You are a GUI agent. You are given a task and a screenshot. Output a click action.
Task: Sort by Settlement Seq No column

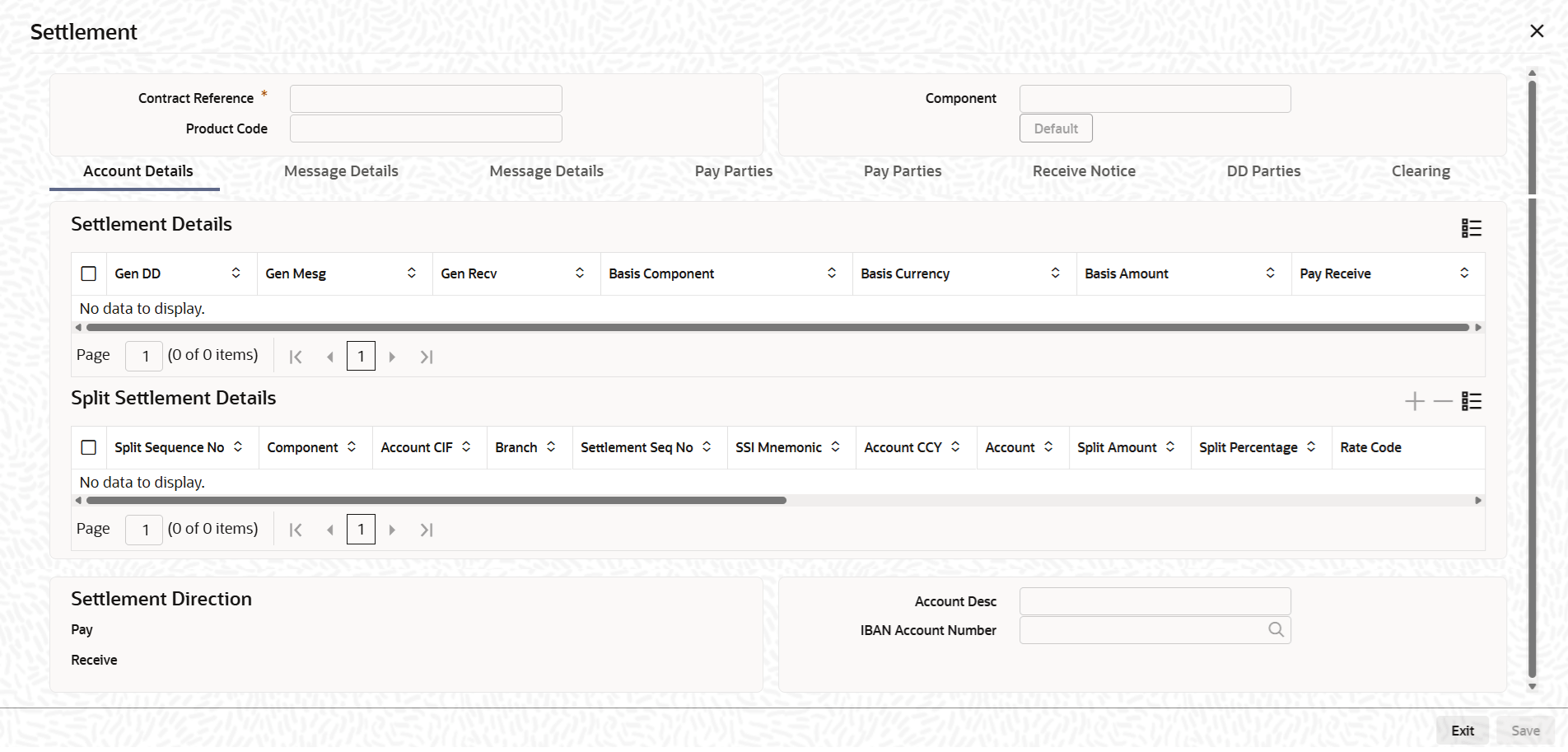pyautogui.click(x=707, y=446)
